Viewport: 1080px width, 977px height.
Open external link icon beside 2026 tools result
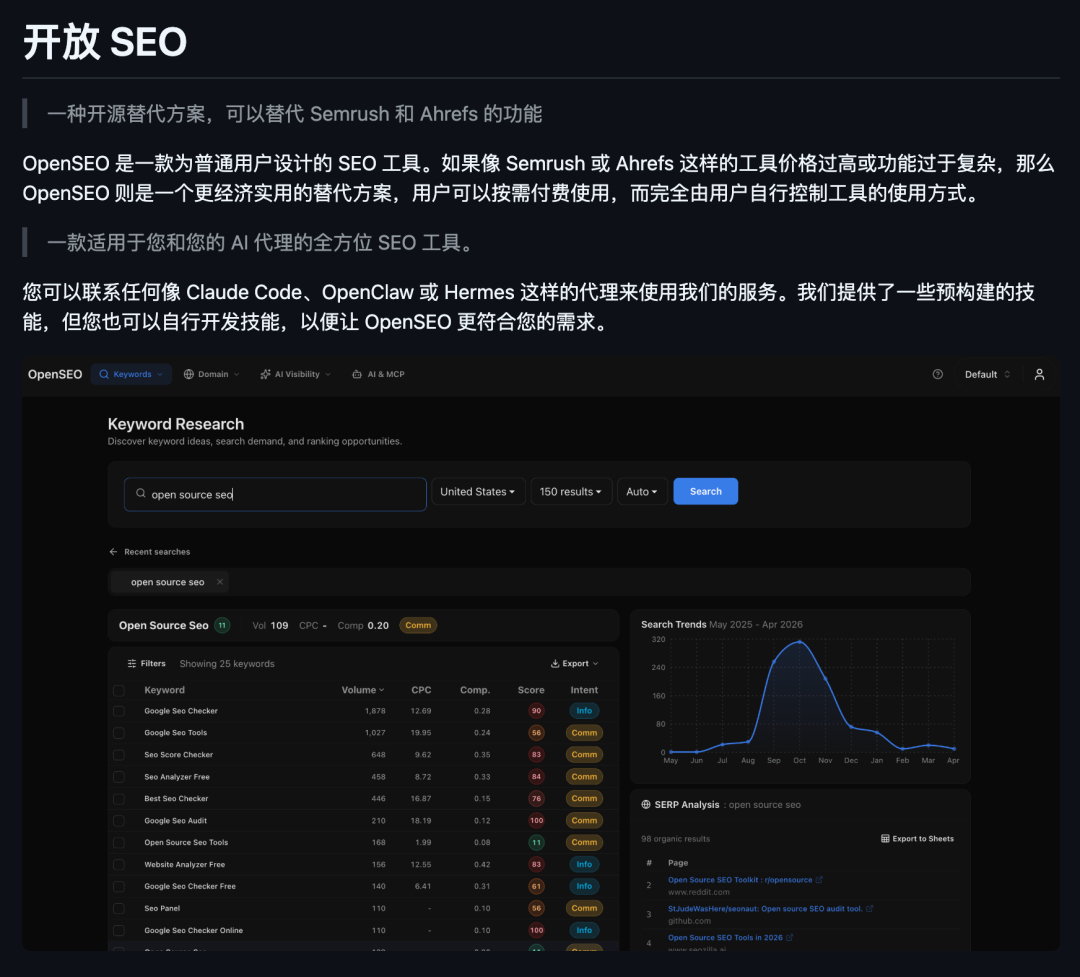click(789, 938)
